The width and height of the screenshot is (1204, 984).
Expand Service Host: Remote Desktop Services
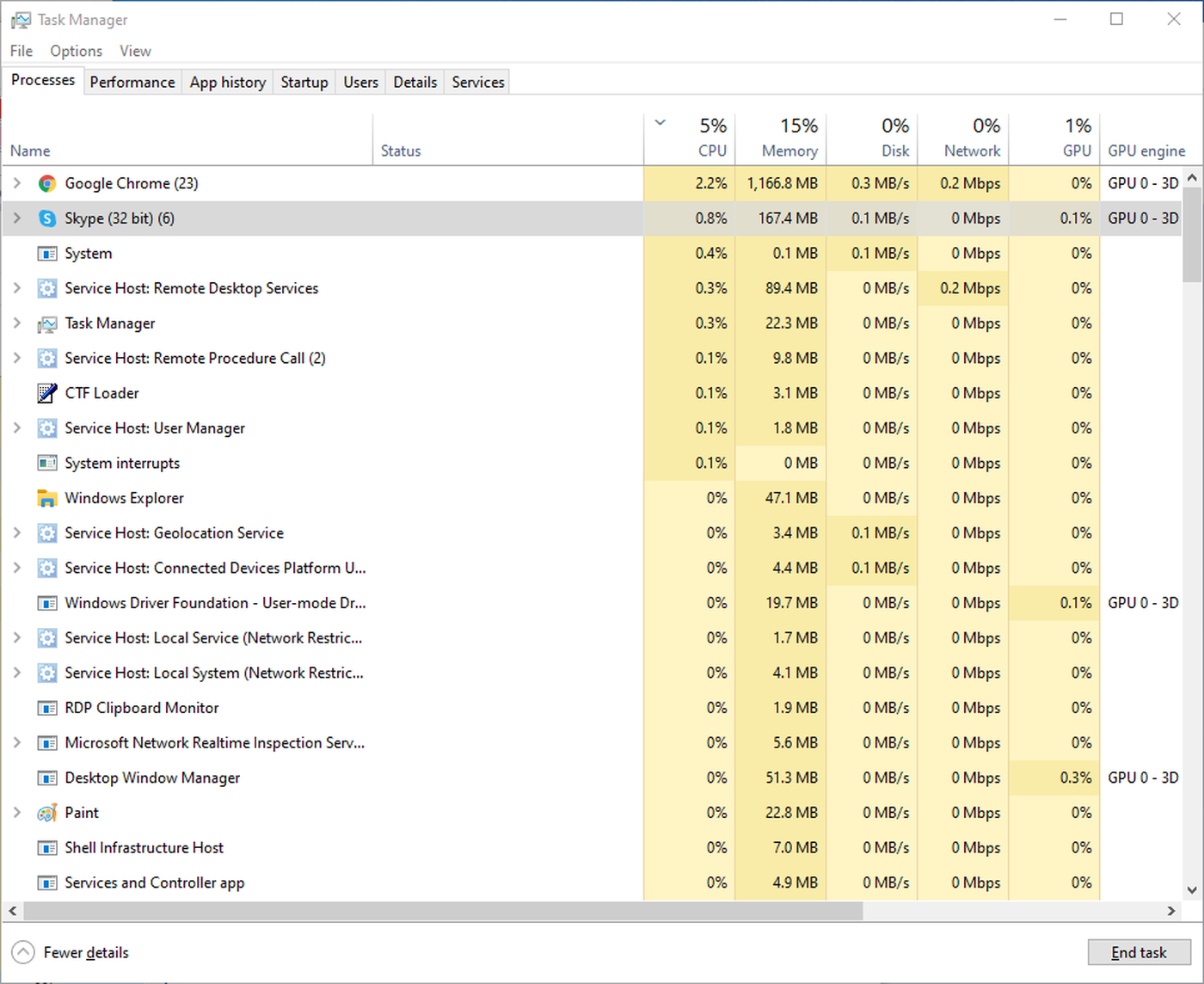click(17, 288)
